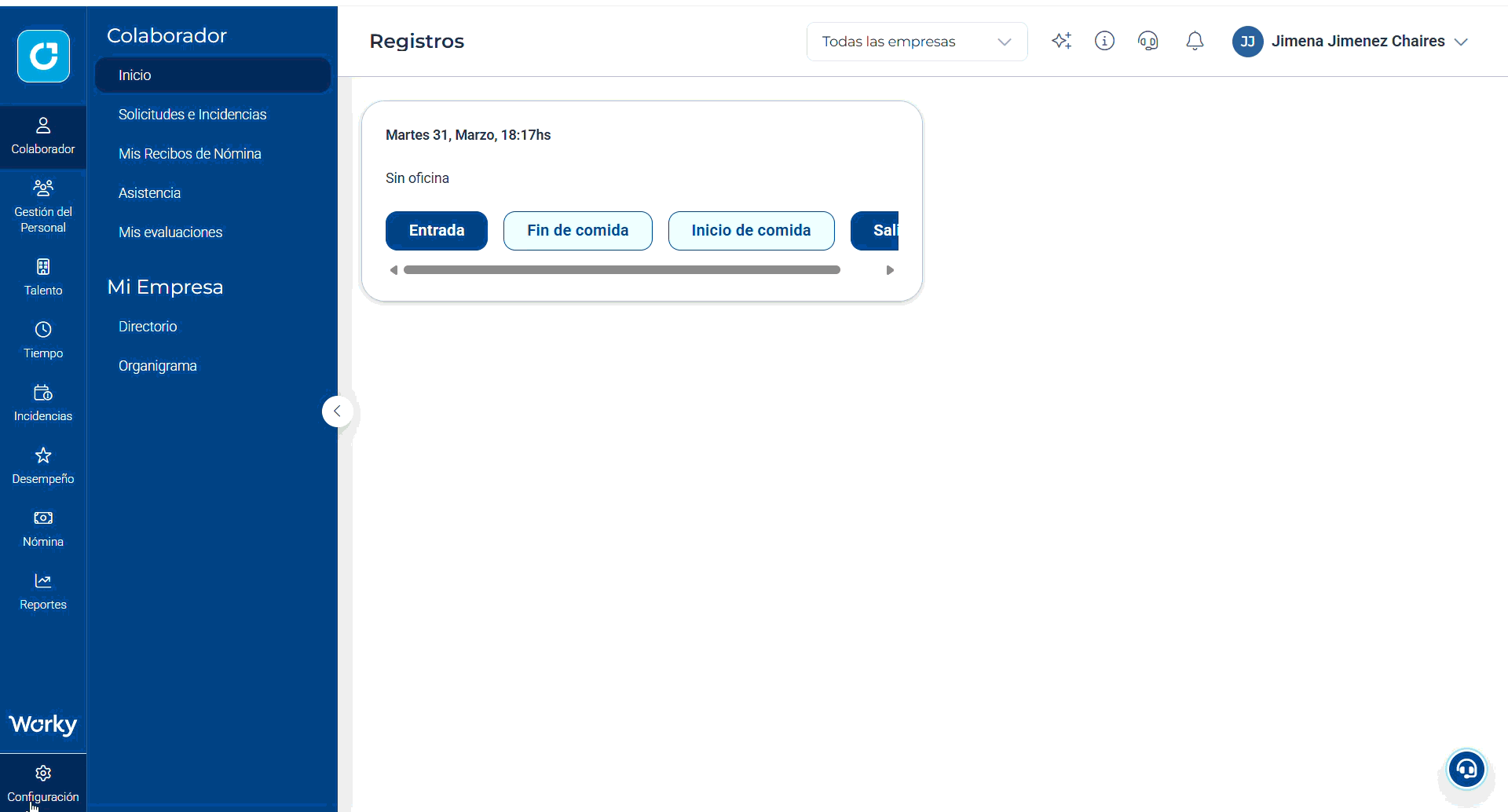Viewport: 1508px width, 812px height.
Task: Open Todas las empresas dropdown
Action: pos(917,42)
